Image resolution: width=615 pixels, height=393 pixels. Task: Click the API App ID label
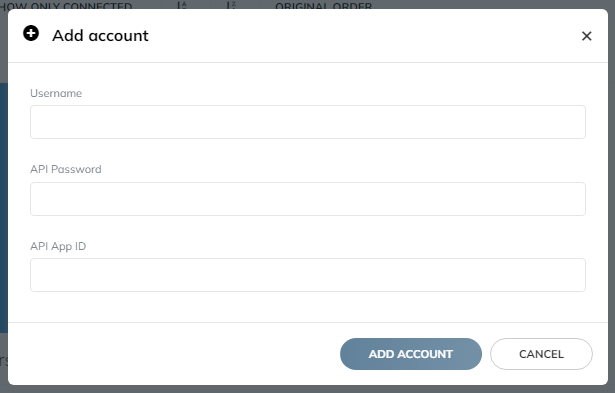tap(58, 246)
